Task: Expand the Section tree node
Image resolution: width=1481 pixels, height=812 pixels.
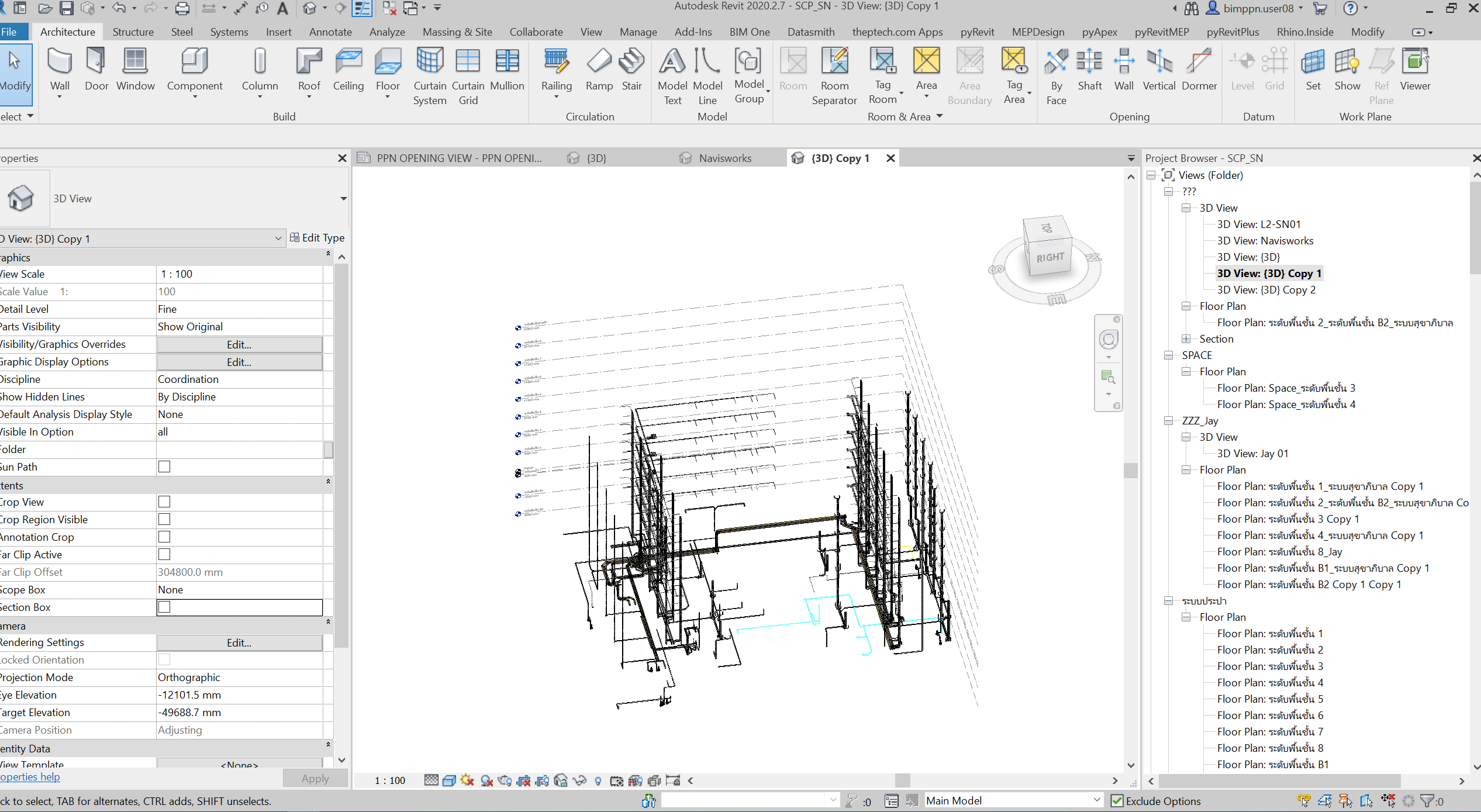Action: coord(1186,339)
